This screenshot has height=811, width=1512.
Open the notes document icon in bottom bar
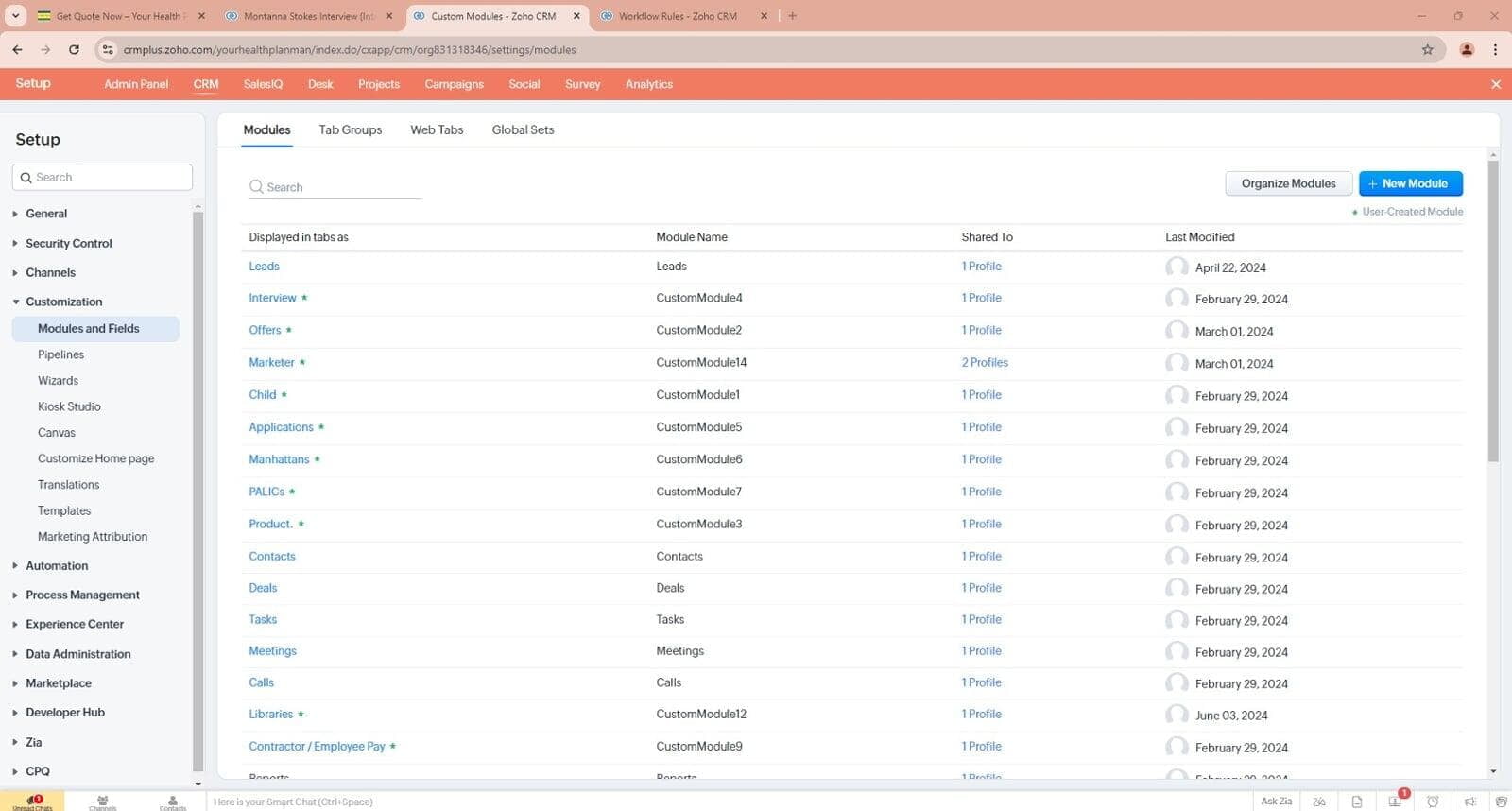pyautogui.click(x=1357, y=802)
